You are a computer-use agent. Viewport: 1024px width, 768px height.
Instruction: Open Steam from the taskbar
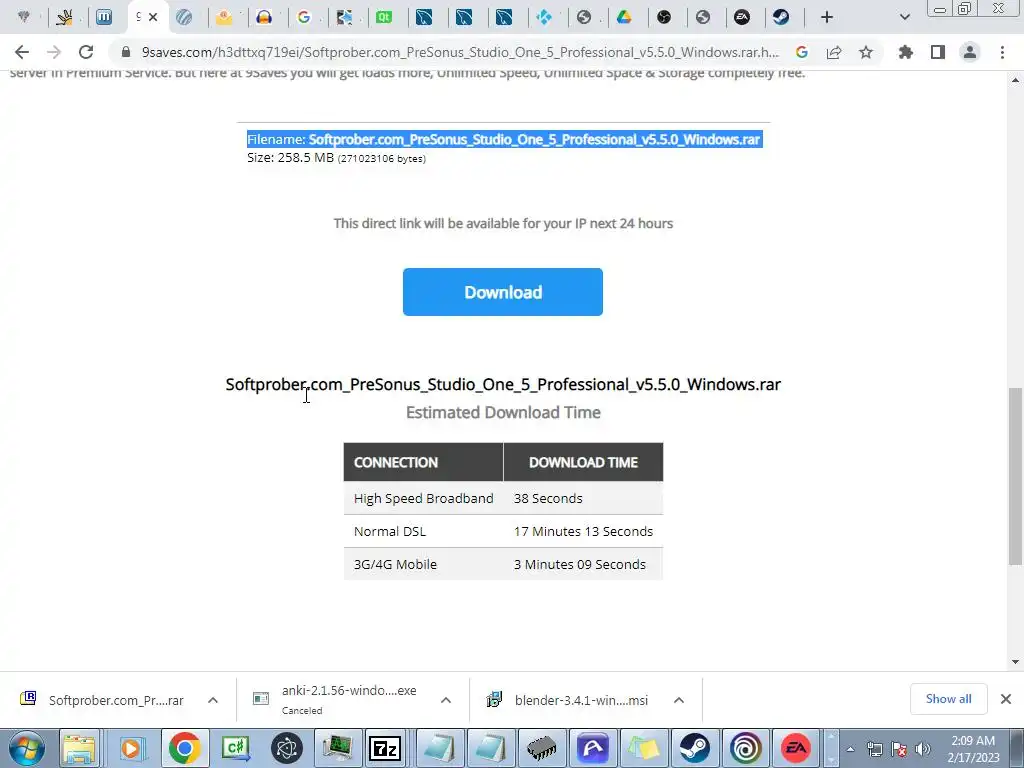click(694, 748)
